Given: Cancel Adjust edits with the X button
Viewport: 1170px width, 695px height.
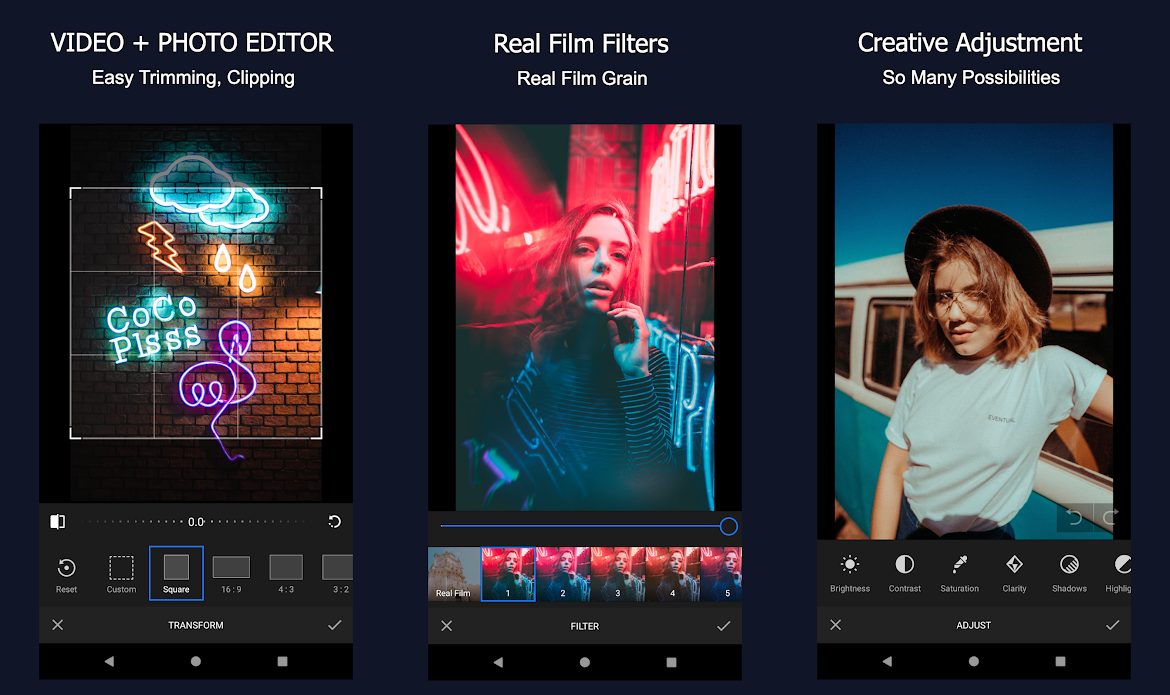Looking at the screenshot, I should (x=836, y=625).
